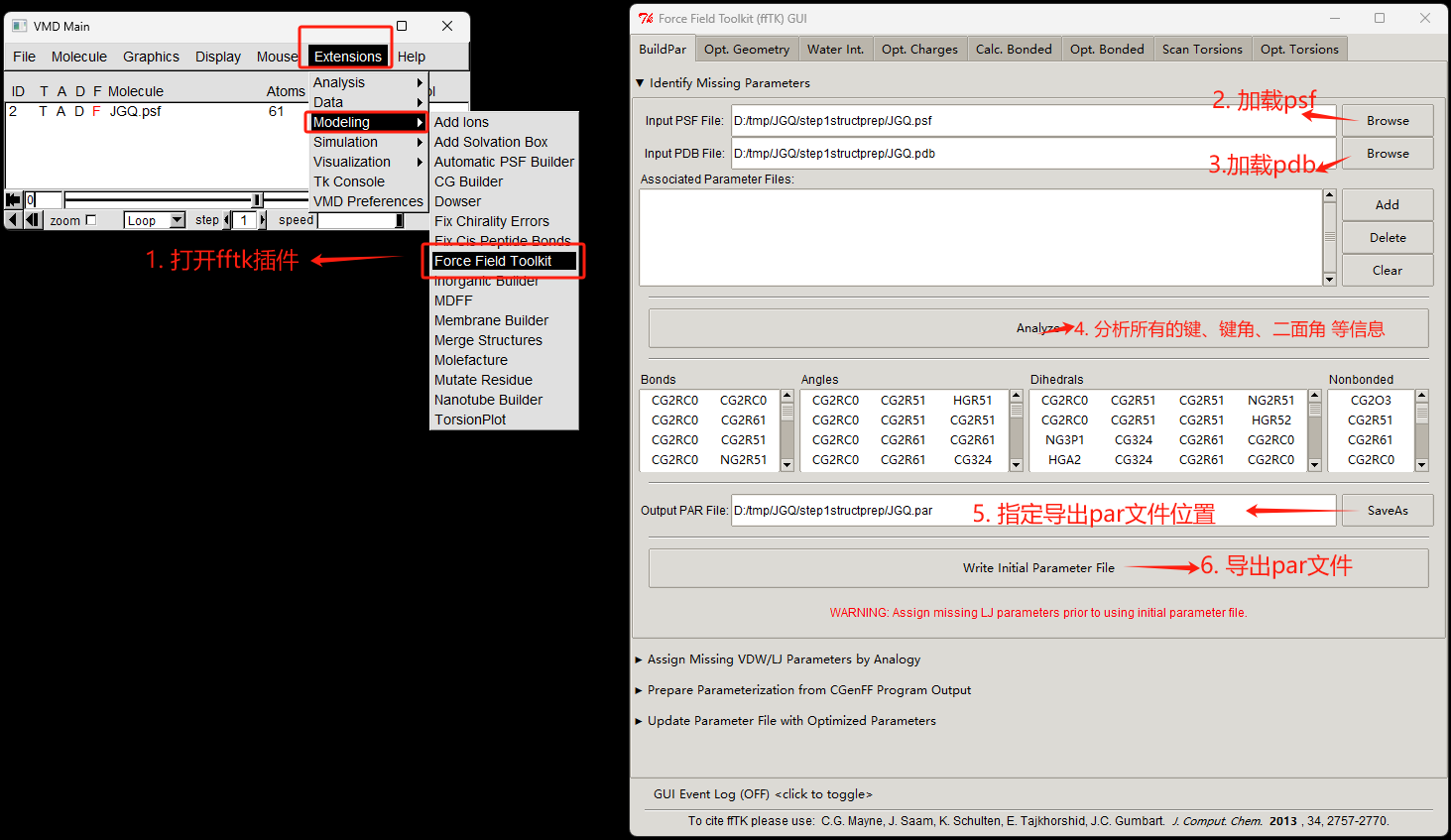Toggle the F (fixed) flag of JGQ.psf
1451x840 pixels.
point(96,111)
